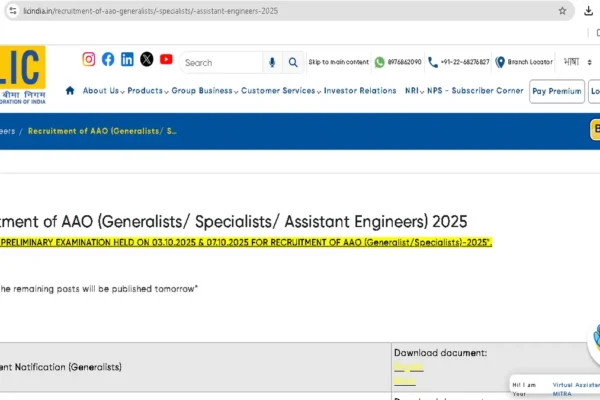Open LIC LinkedIn page icon
The height and width of the screenshot is (400, 600).
[x=127, y=59]
